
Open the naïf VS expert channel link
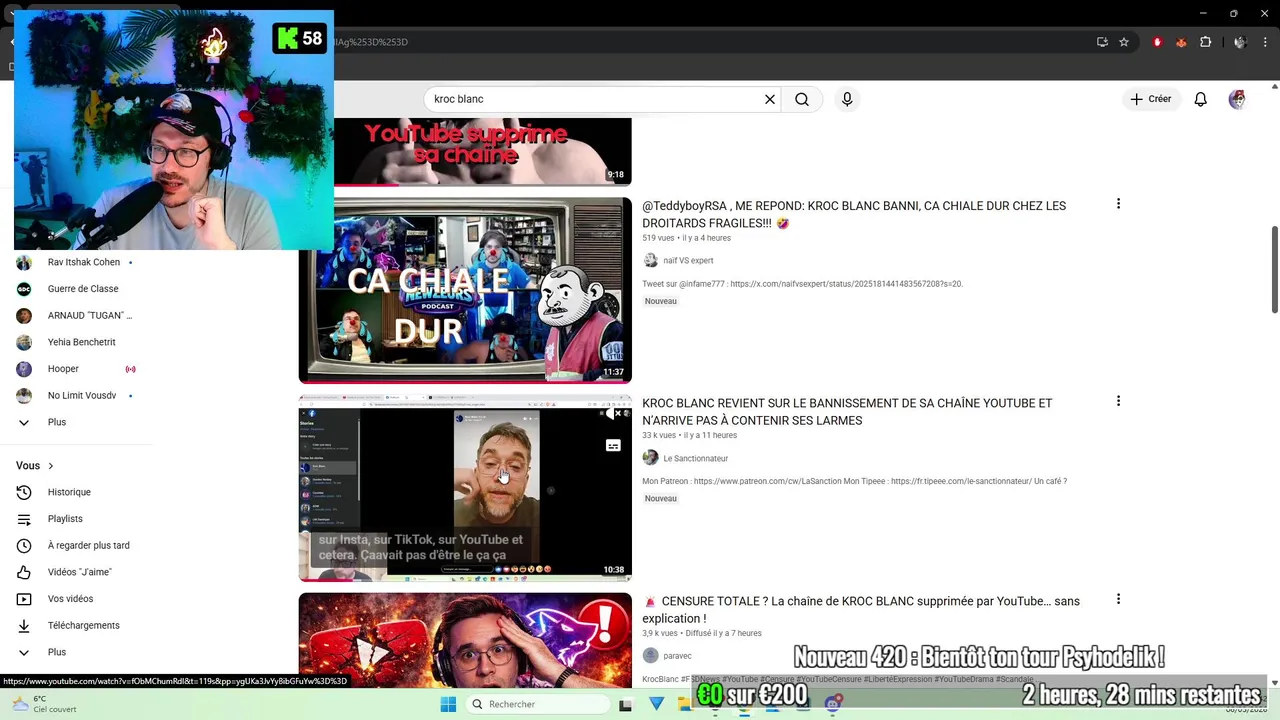(x=688, y=261)
